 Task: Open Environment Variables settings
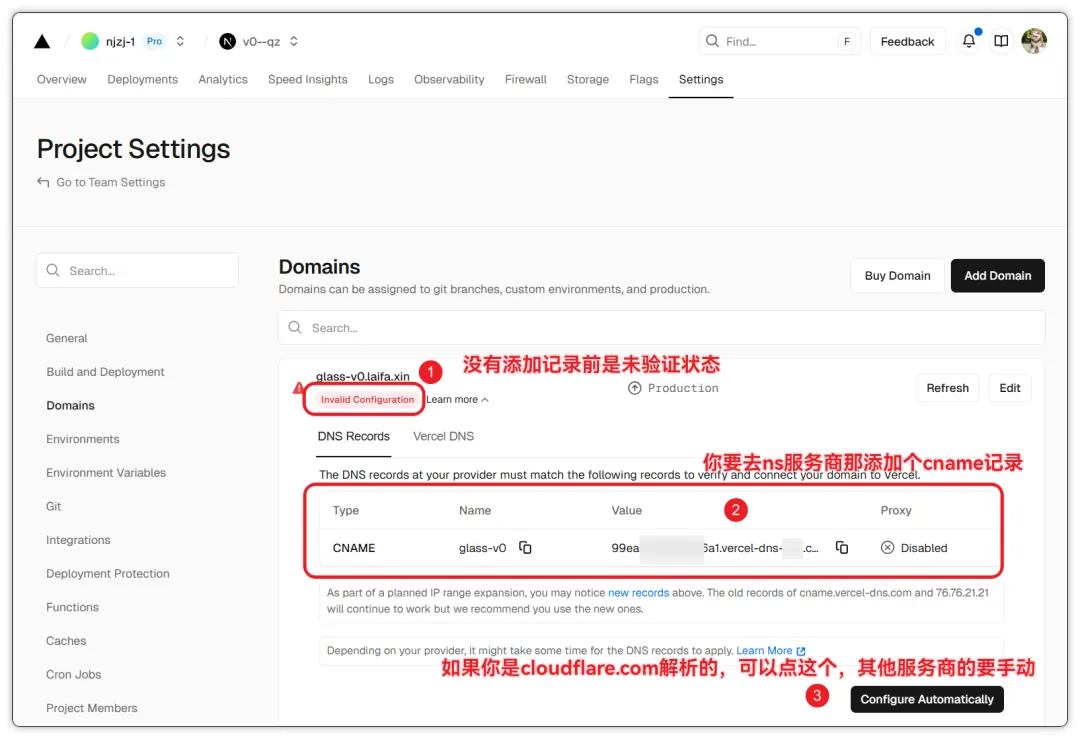pyautogui.click(x=106, y=472)
